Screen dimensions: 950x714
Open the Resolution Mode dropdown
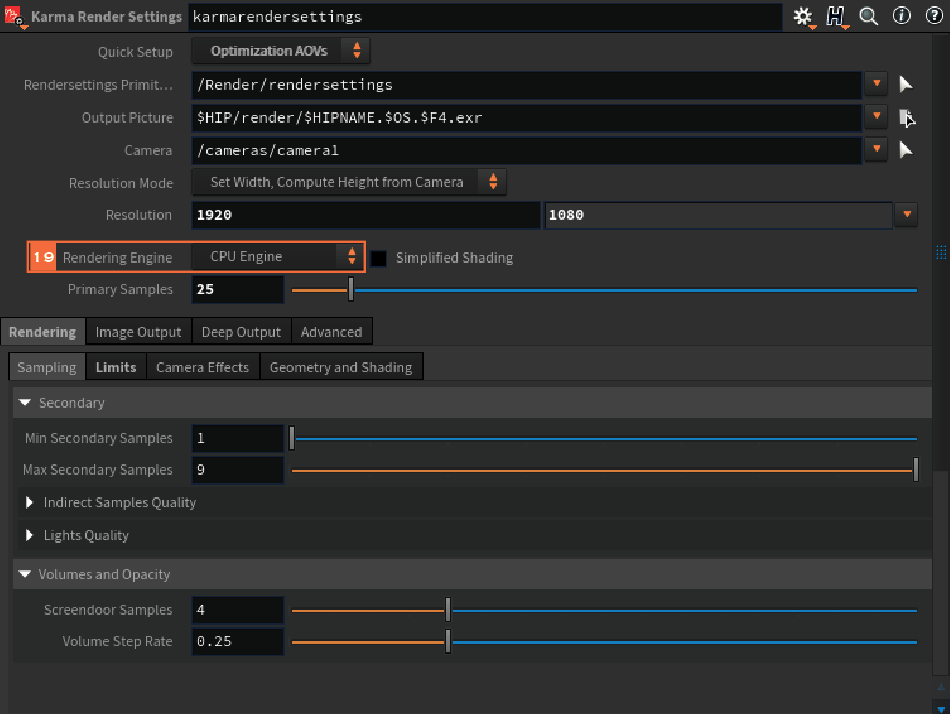(x=348, y=182)
